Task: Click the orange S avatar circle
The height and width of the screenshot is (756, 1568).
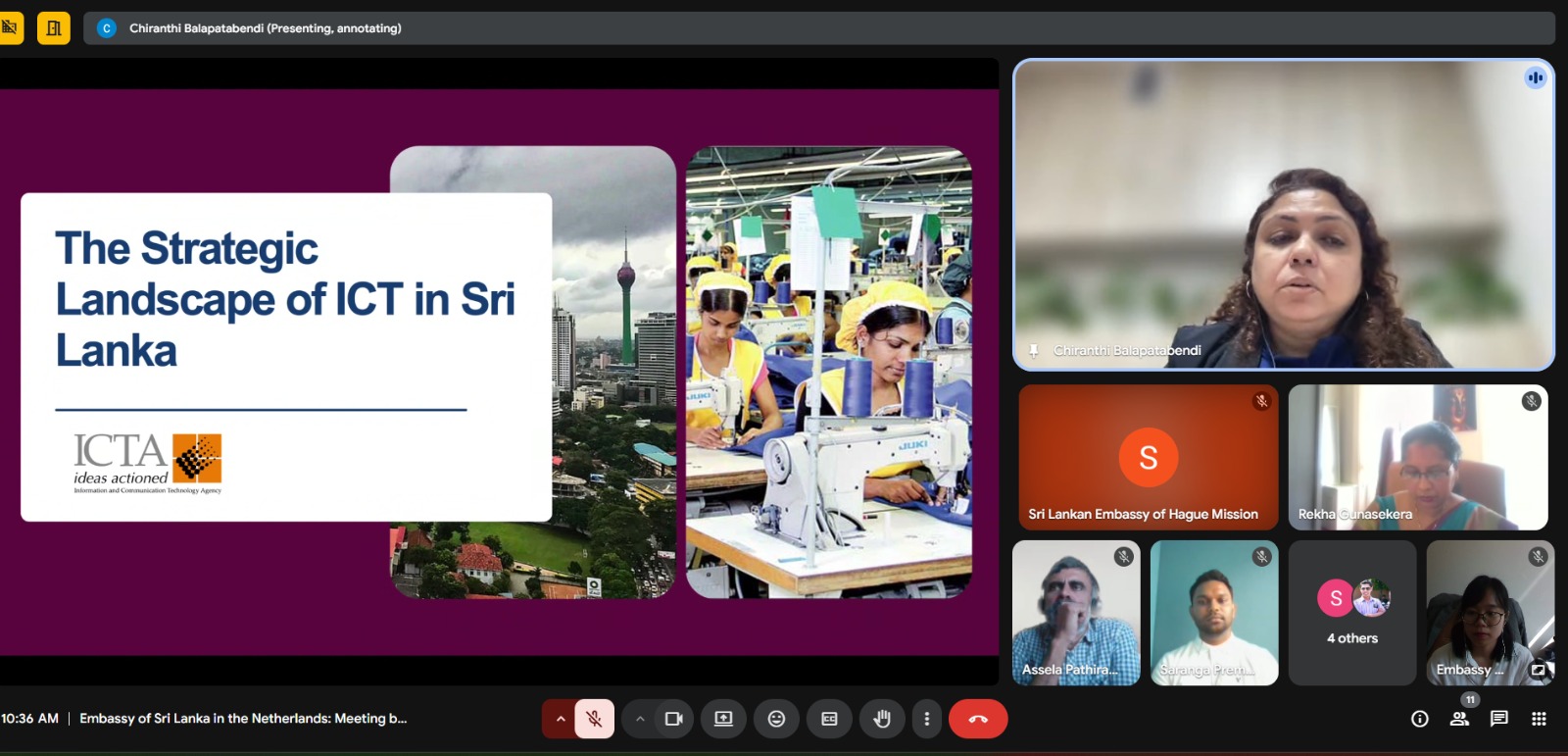Action: click(x=1149, y=457)
